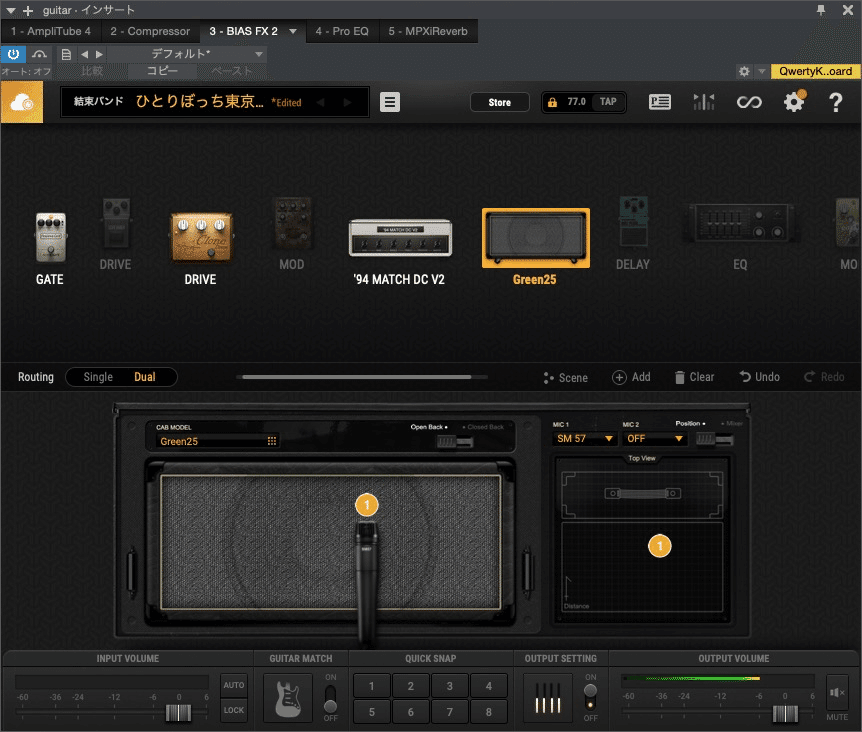The image size is (862, 732).
Task: Toggle mic Position / Mixer switch
Action: point(714,439)
